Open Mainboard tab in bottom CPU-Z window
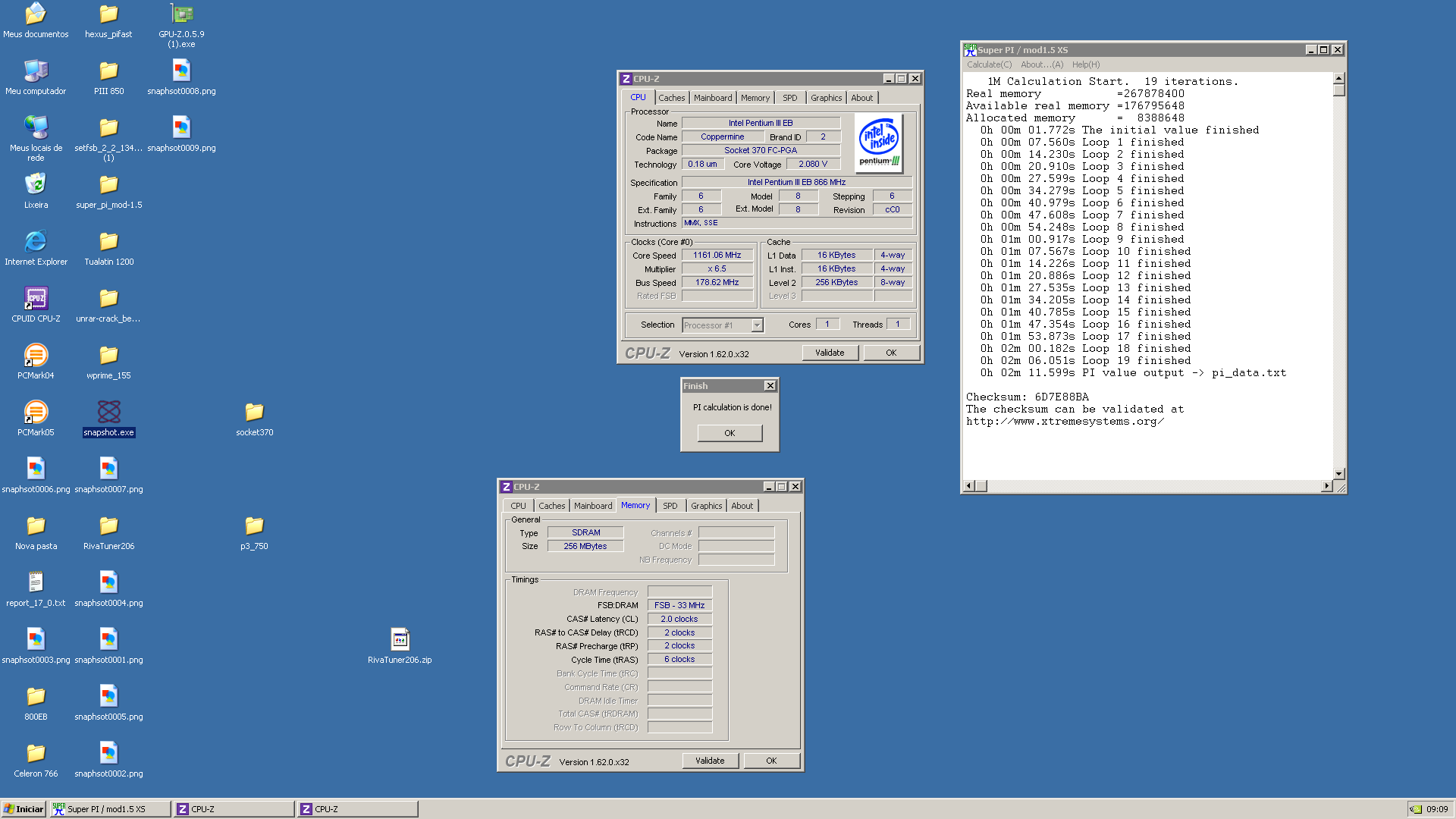 (593, 506)
